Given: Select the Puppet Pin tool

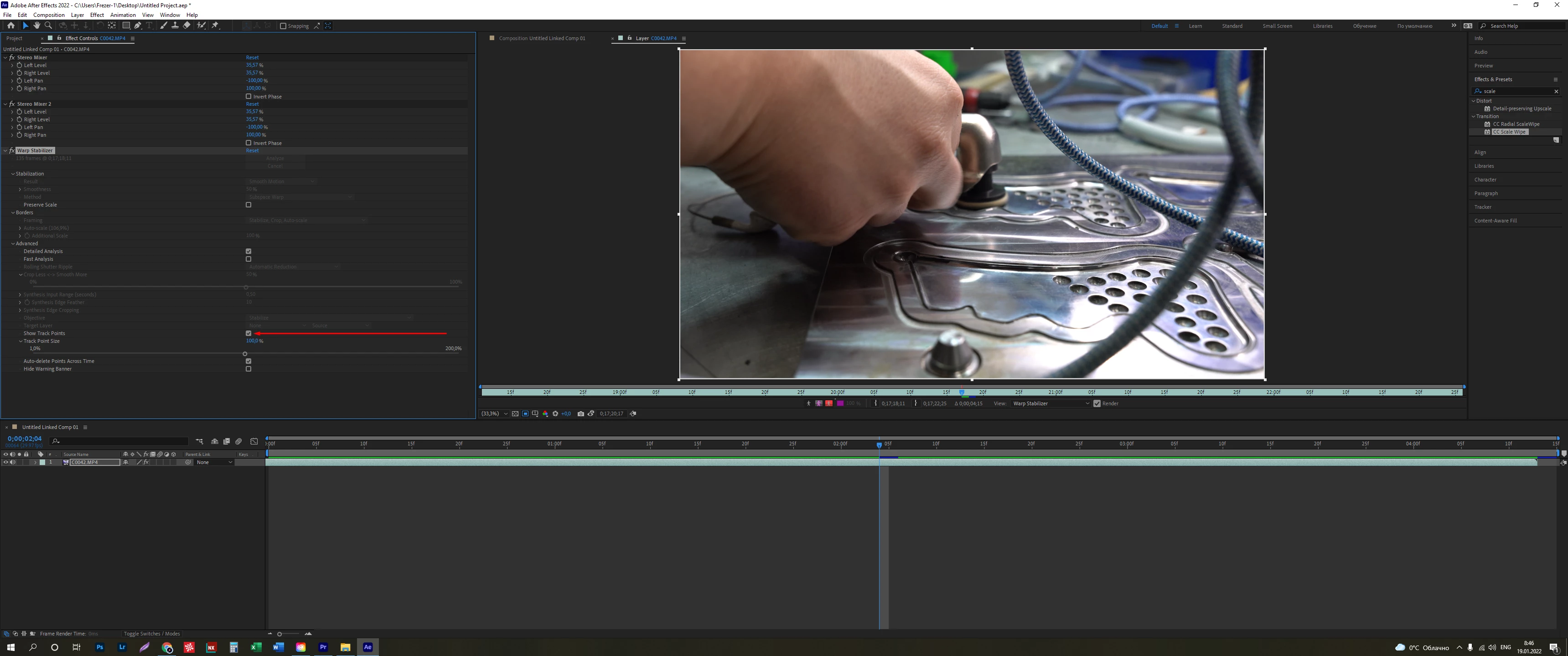Looking at the screenshot, I should [215, 26].
